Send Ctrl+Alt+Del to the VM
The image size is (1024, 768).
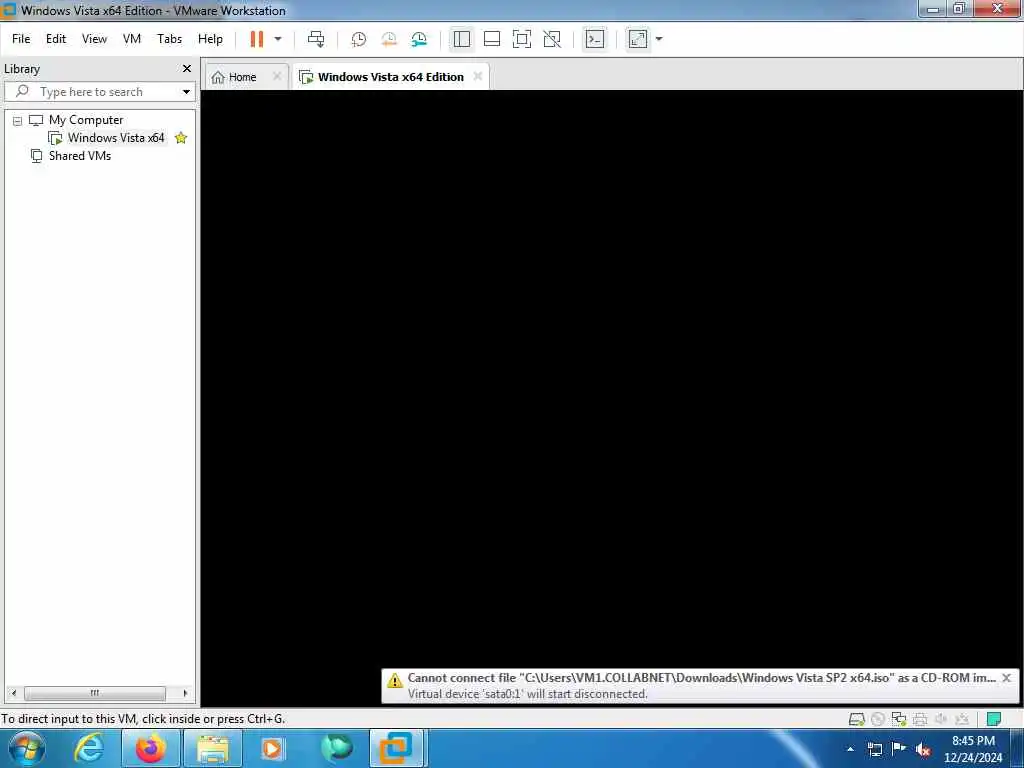316,39
